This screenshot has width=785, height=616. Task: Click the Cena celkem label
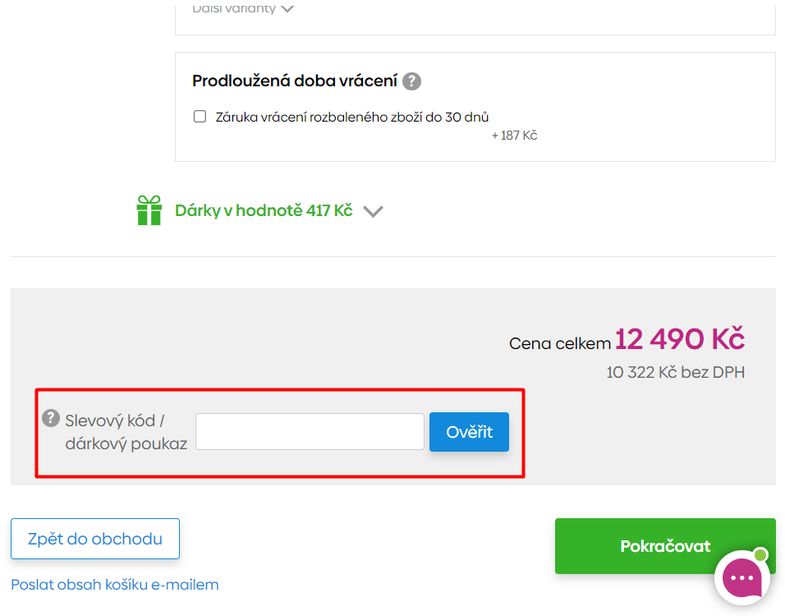pyautogui.click(x=560, y=344)
